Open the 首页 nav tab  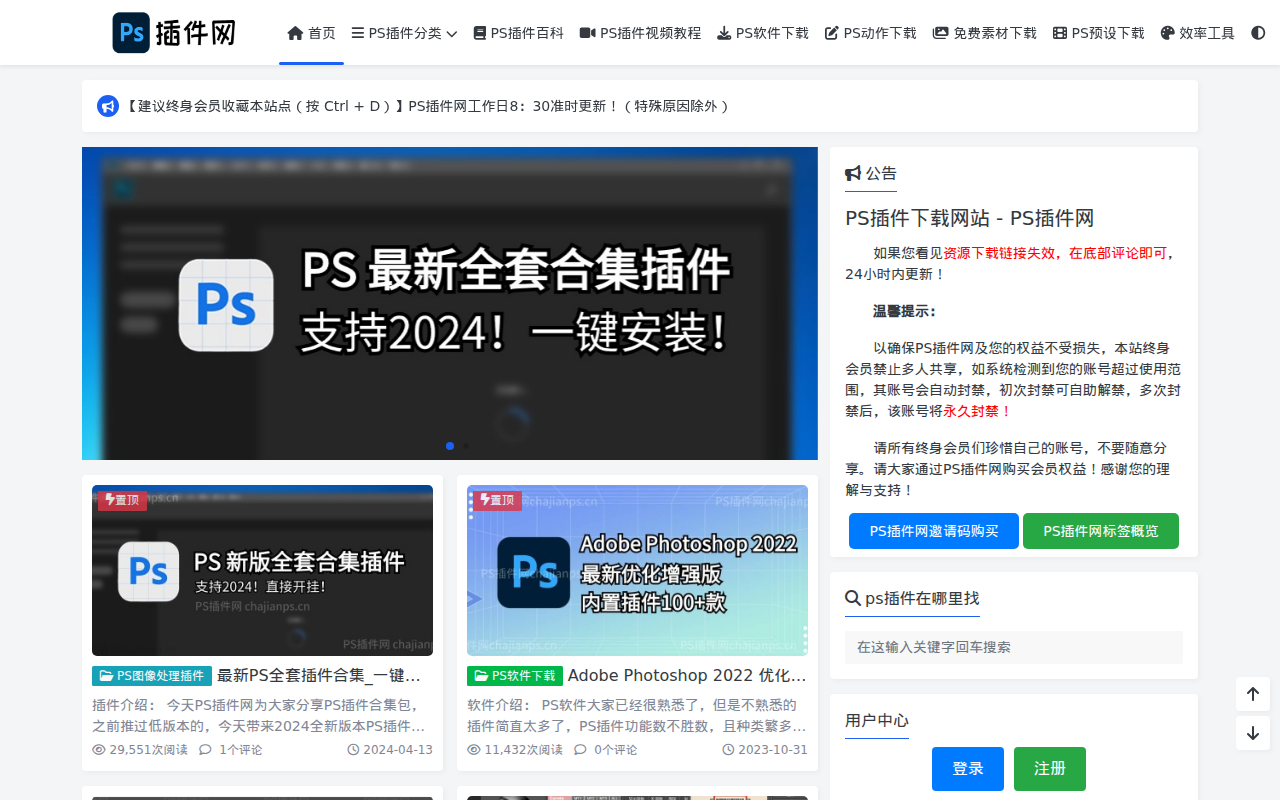[311, 33]
